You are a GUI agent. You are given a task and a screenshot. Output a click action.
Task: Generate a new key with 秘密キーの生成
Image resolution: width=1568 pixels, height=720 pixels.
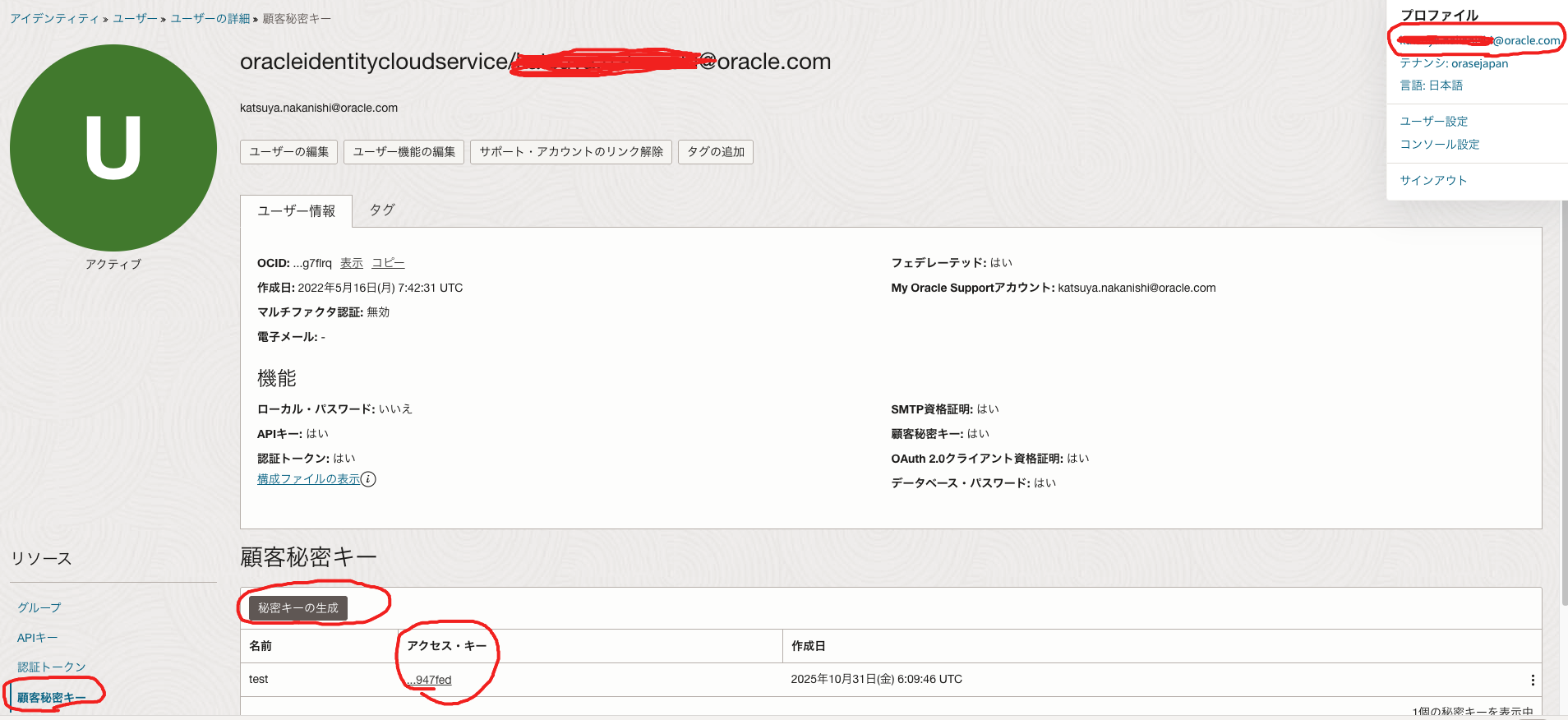(x=298, y=608)
